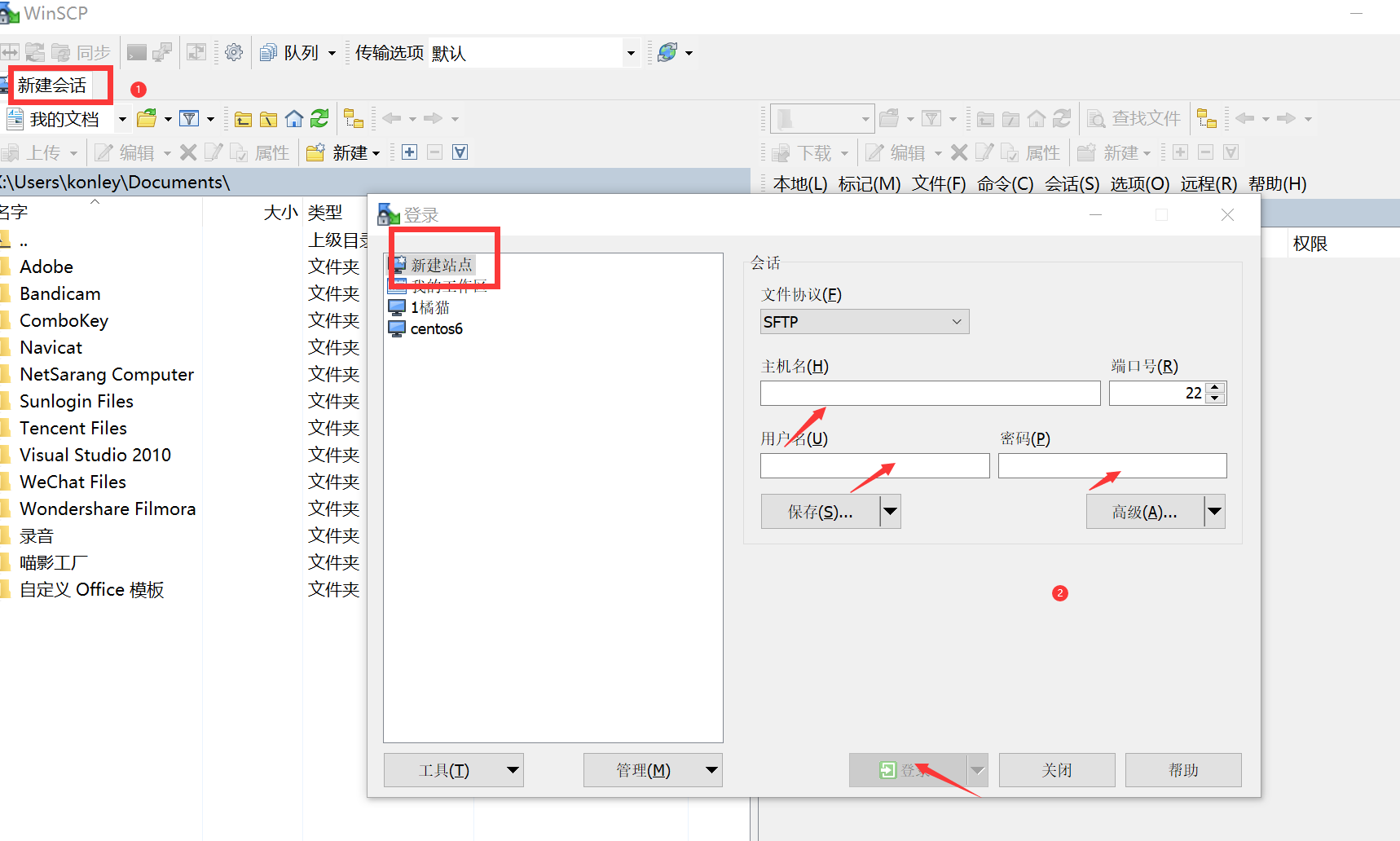
Task: Click the local New (新建) folder icon
Action: point(315,152)
